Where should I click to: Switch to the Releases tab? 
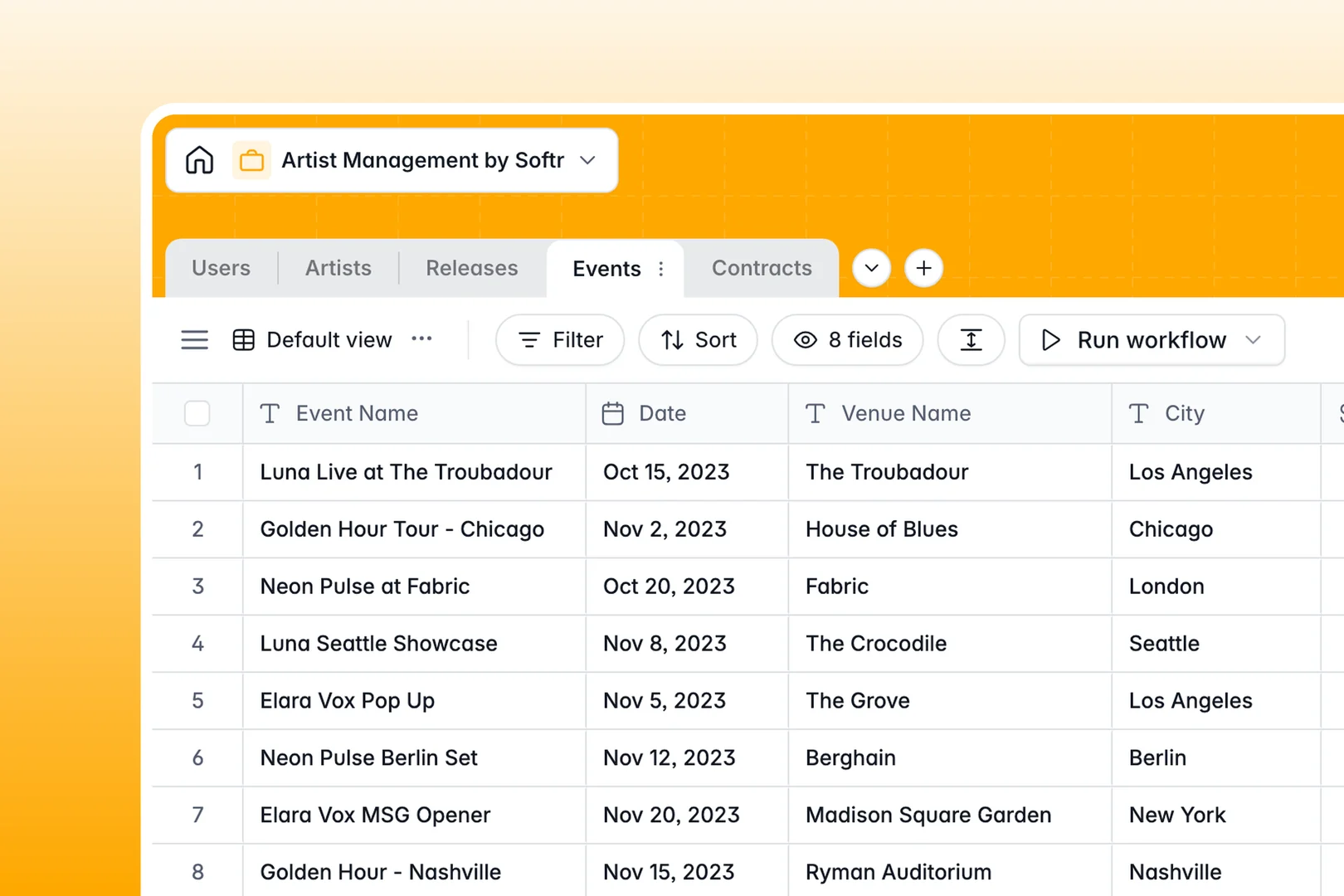[x=472, y=268]
